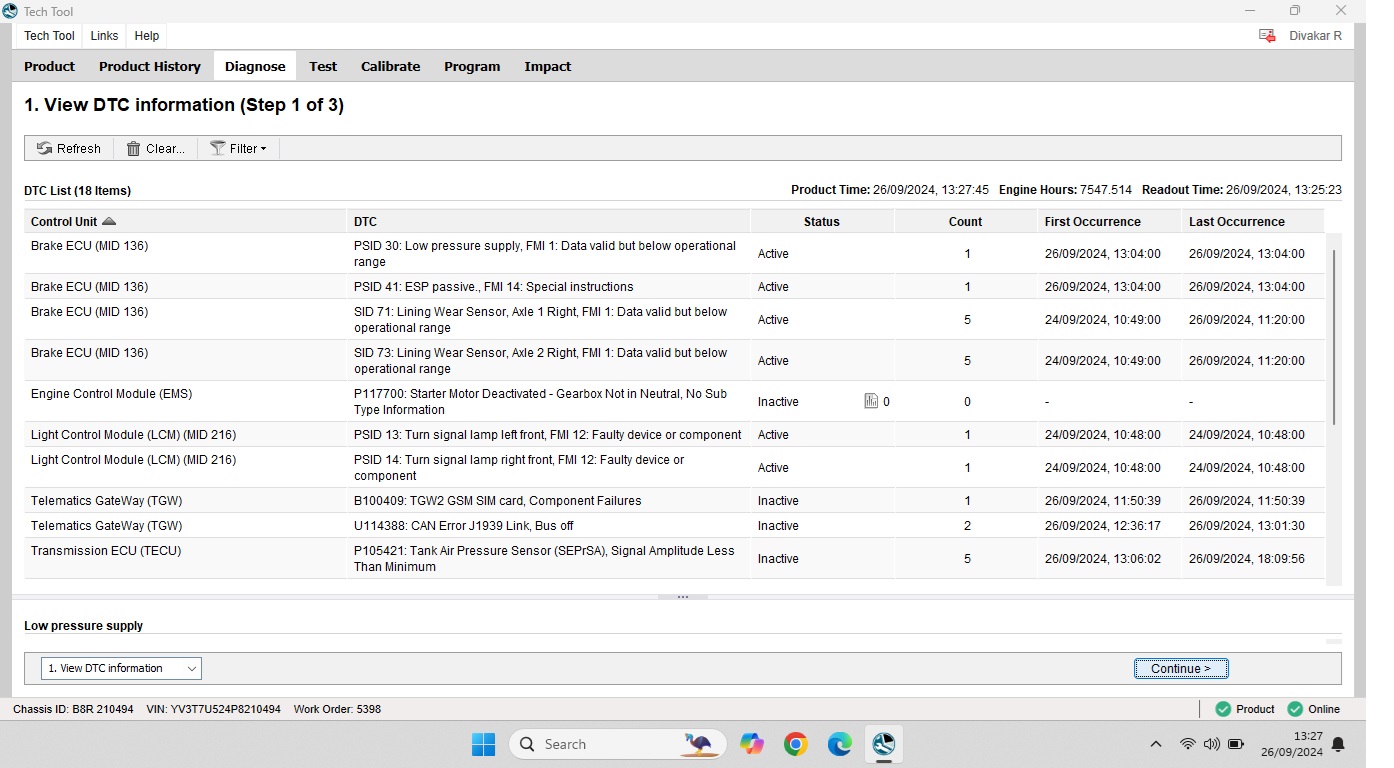Viewport: 1394px width, 768px height.
Task: Click the green Online status icon
Action: pos(1295,709)
